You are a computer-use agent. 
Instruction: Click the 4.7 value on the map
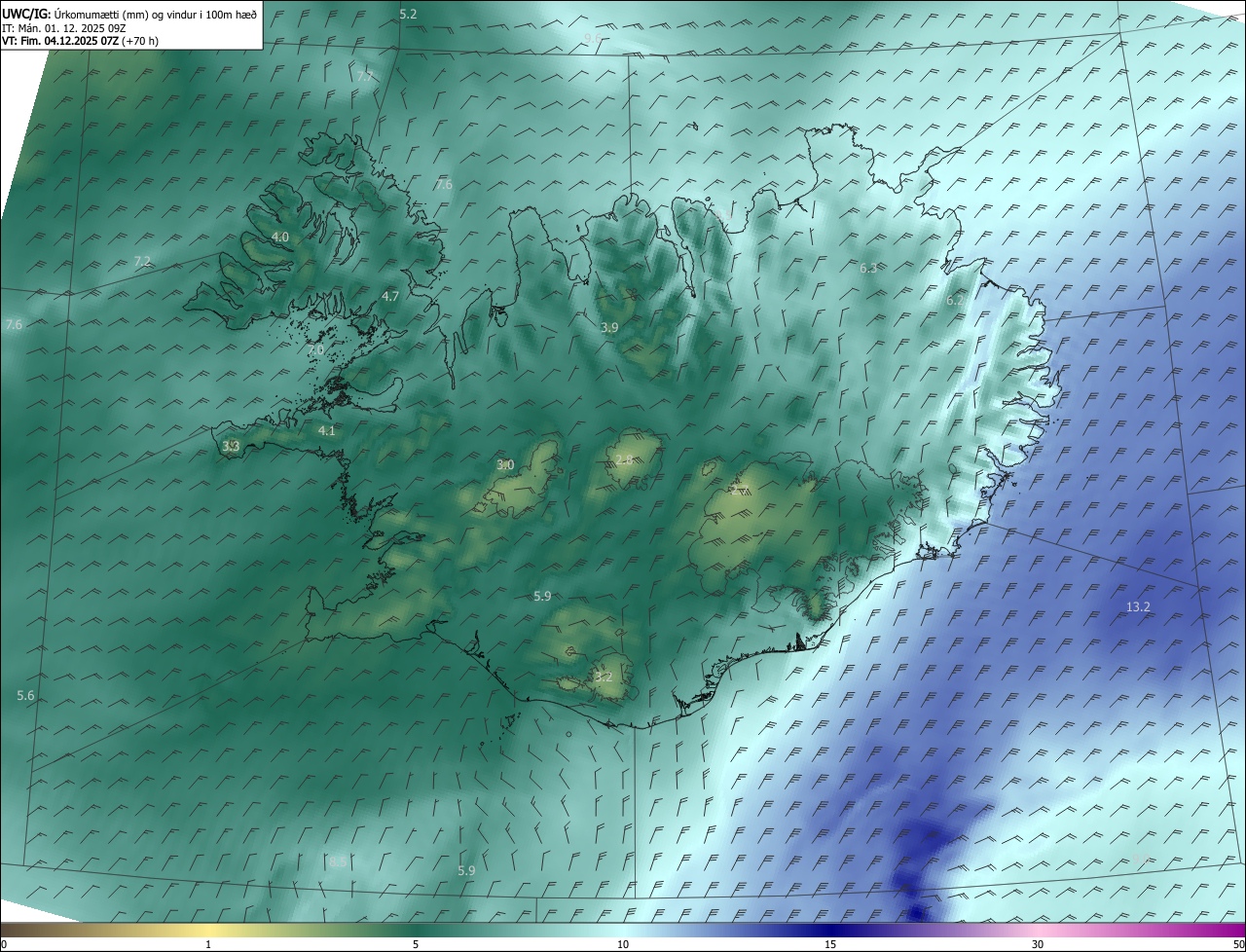coord(390,296)
